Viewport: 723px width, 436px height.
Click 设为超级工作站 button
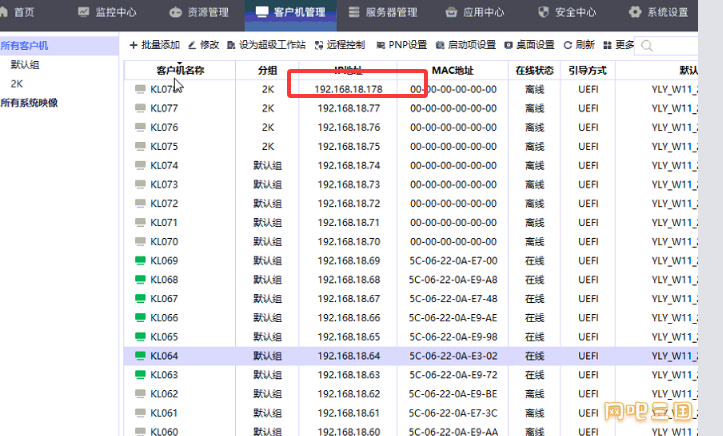266,45
